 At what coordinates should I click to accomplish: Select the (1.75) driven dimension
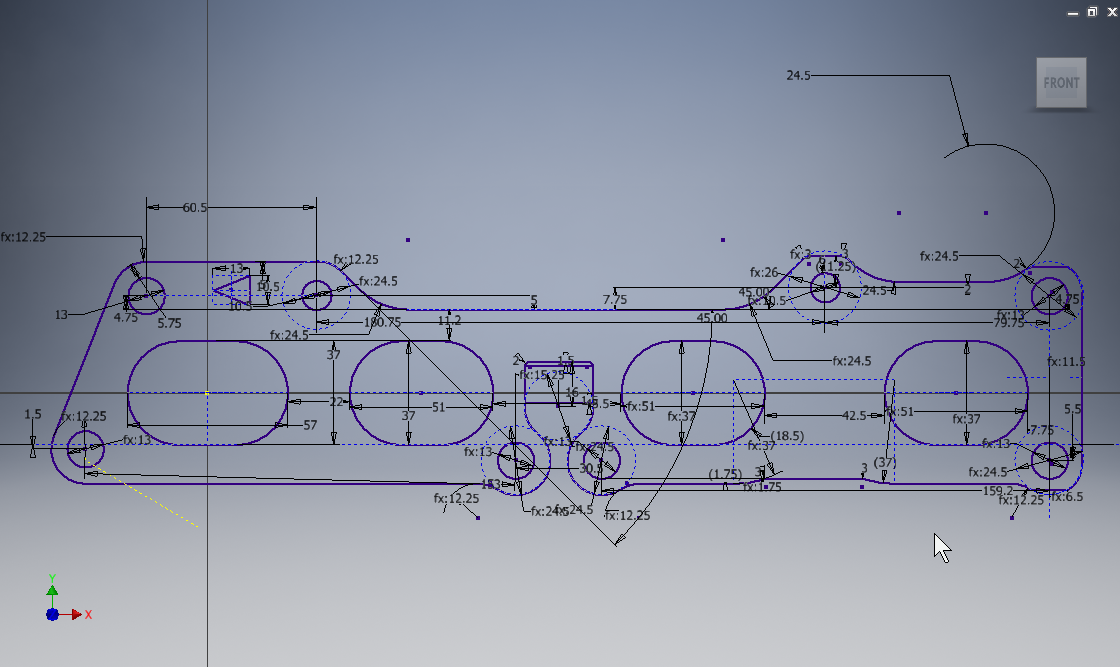(x=725, y=474)
